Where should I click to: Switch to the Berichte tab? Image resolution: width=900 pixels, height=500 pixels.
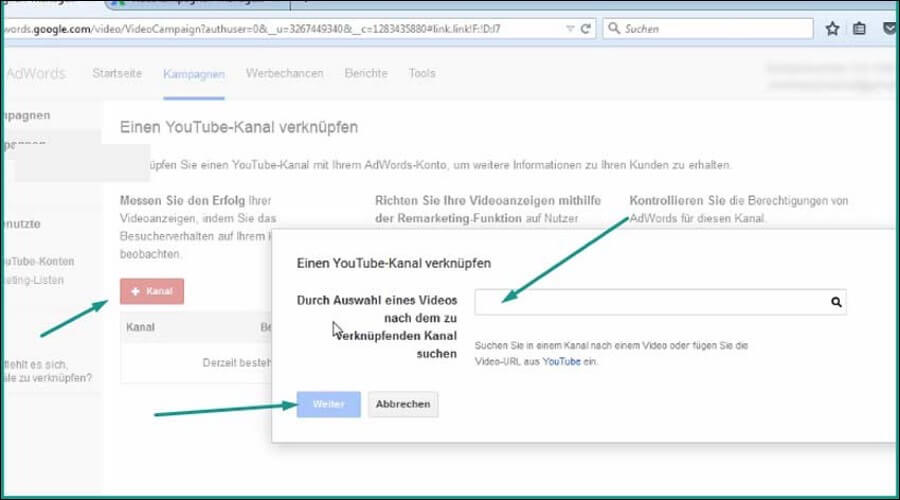click(x=366, y=73)
